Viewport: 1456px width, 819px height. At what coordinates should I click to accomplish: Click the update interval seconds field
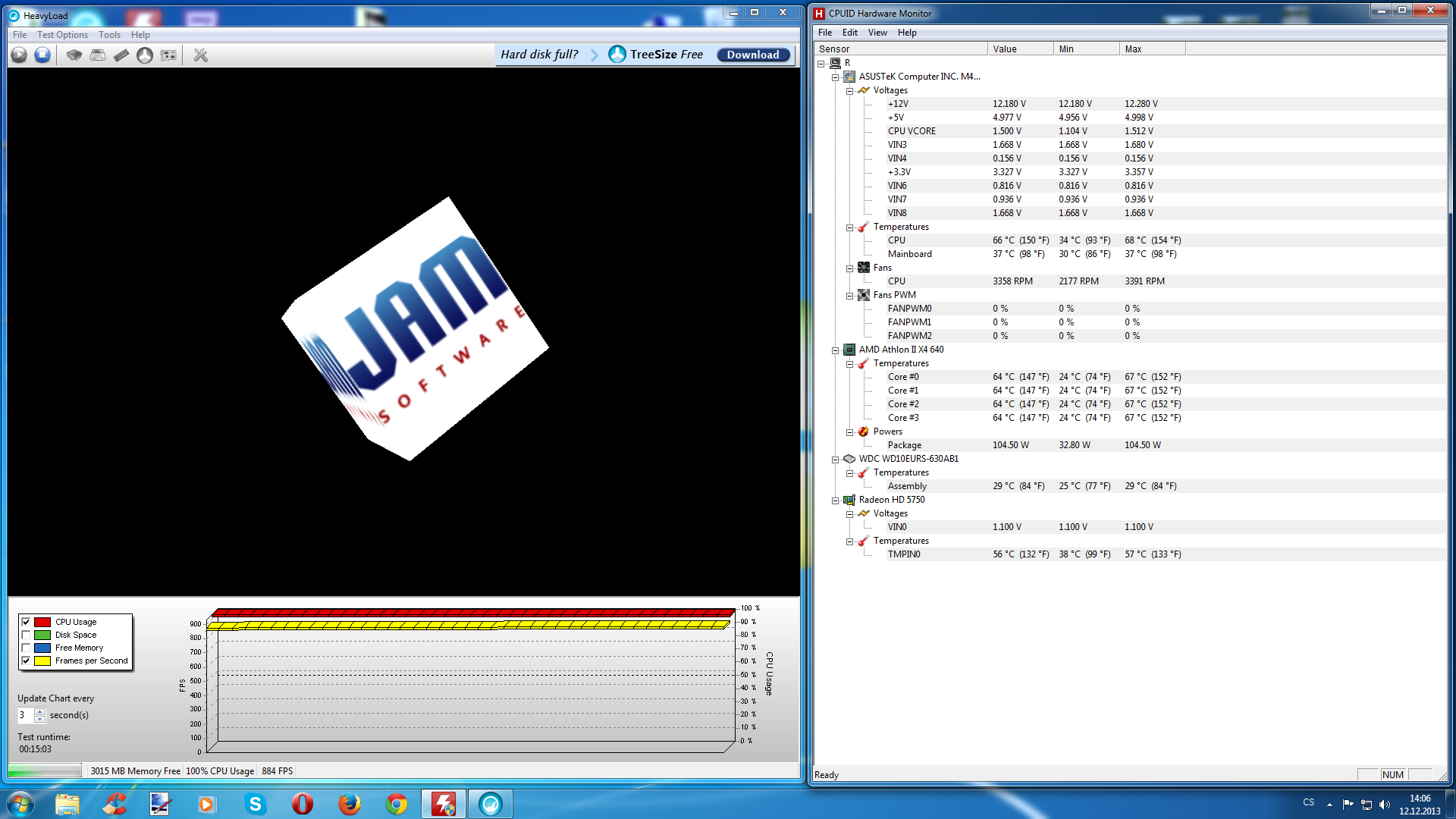[26, 715]
